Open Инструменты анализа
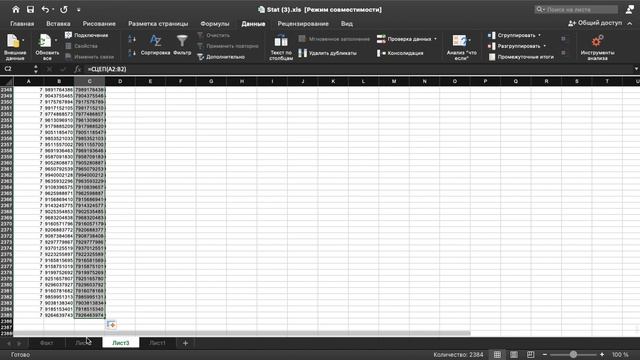640x360 pixels. click(x=597, y=47)
